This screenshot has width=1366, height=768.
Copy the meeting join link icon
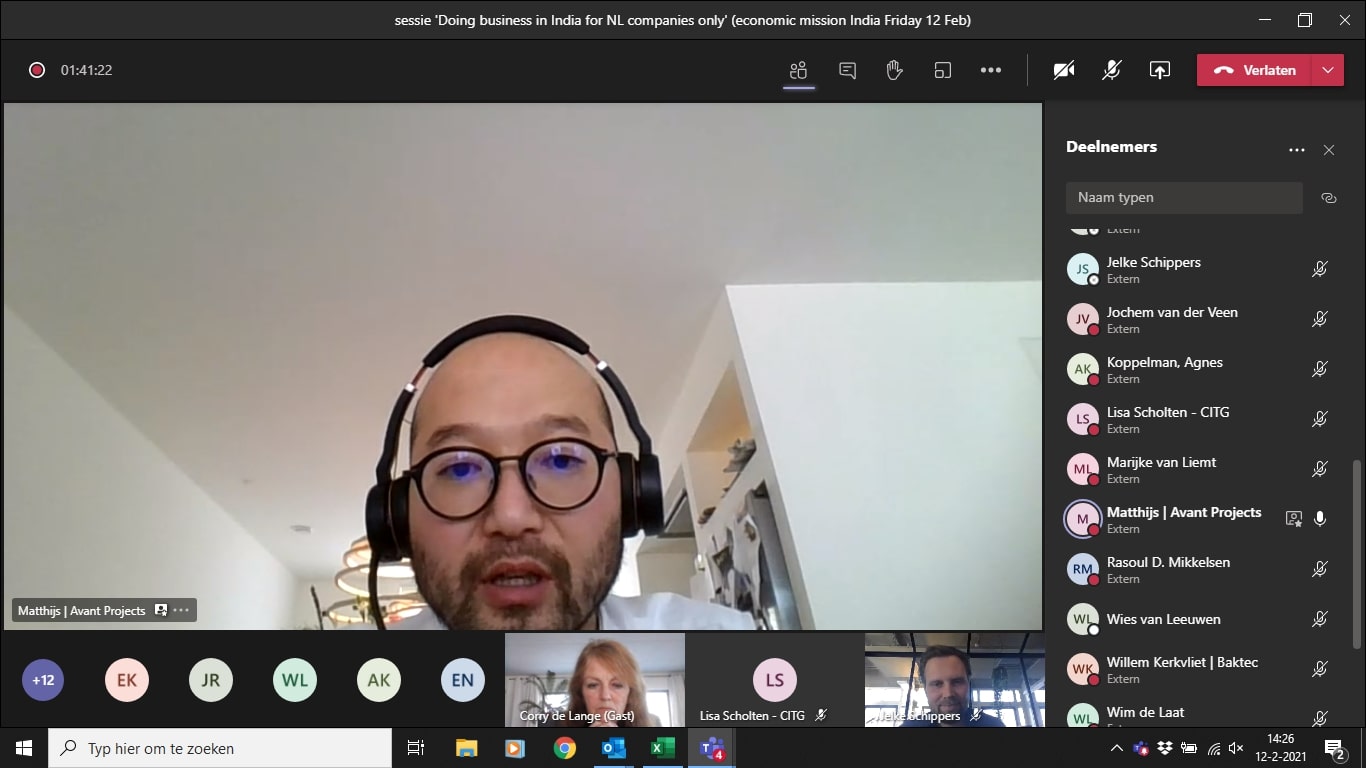[x=1328, y=198]
